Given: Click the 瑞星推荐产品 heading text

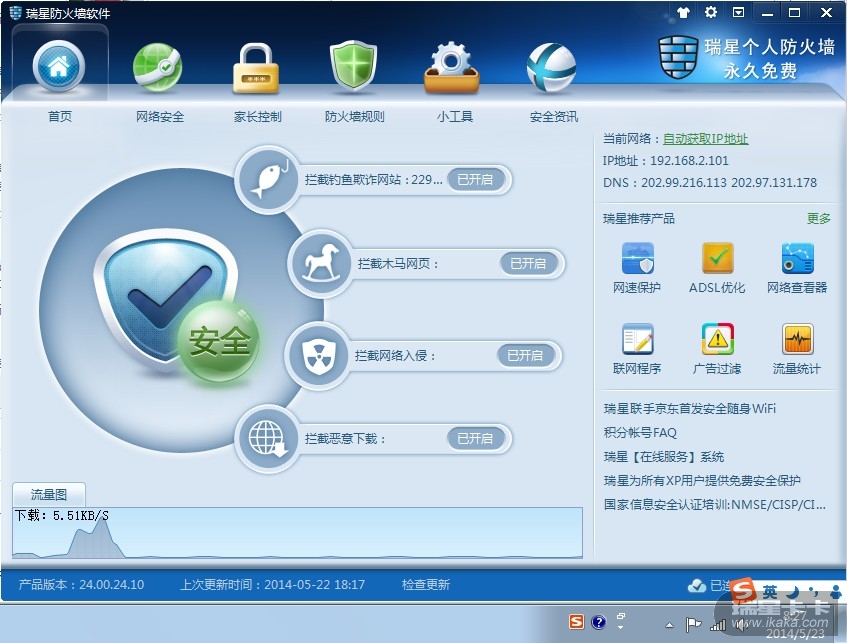Looking at the screenshot, I should pyautogui.click(x=638, y=218).
